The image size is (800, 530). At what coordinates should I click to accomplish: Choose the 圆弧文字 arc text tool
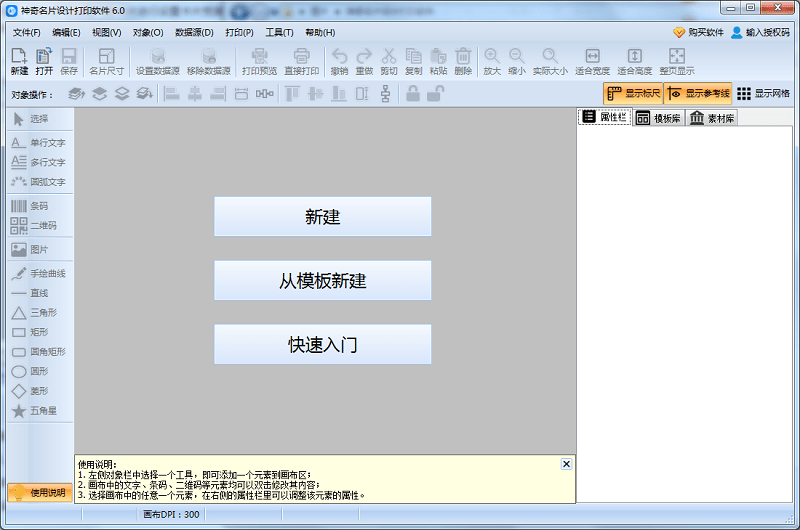(x=37, y=182)
